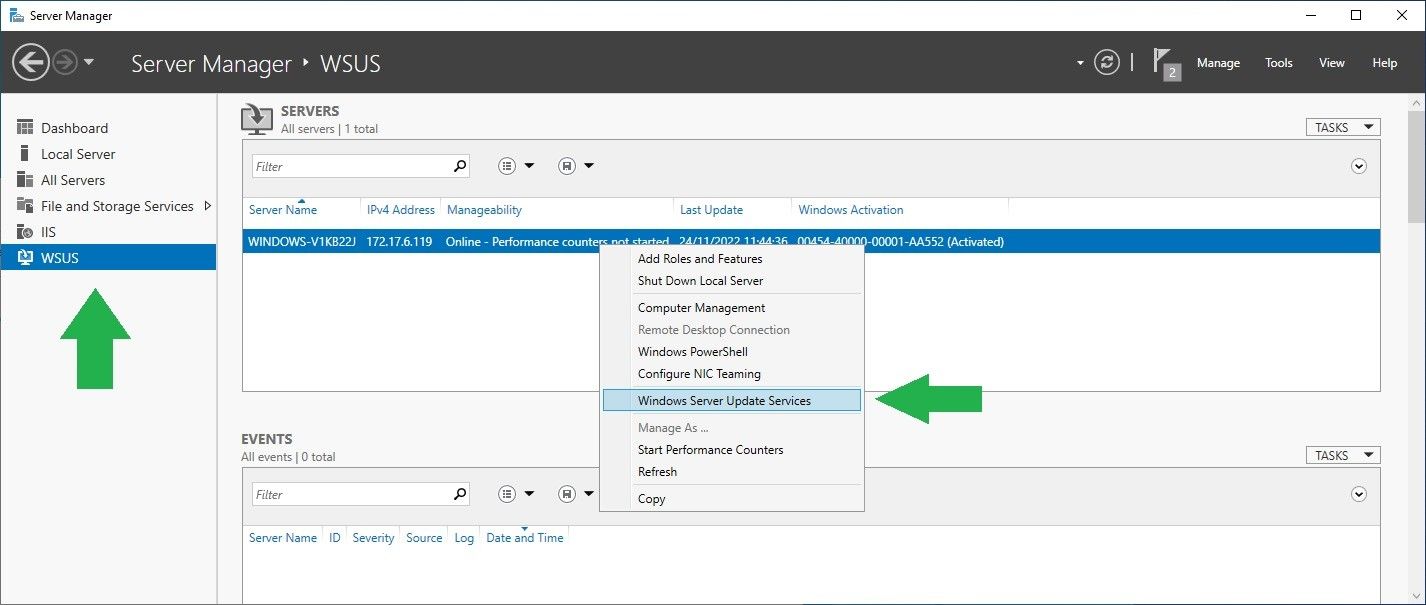Select the WINDOWS-V1KB22J server row
This screenshot has width=1426, height=605.
(x=811, y=241)
